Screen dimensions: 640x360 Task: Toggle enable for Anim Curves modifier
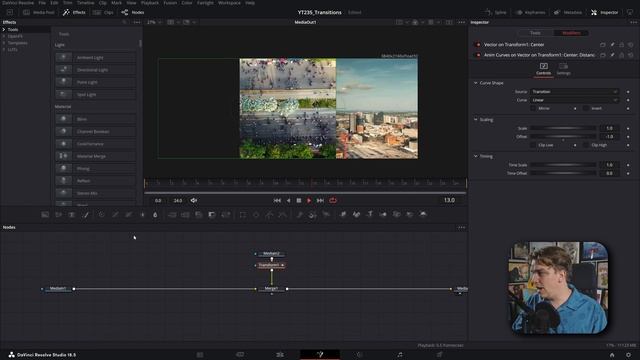[x=478, y=55]
